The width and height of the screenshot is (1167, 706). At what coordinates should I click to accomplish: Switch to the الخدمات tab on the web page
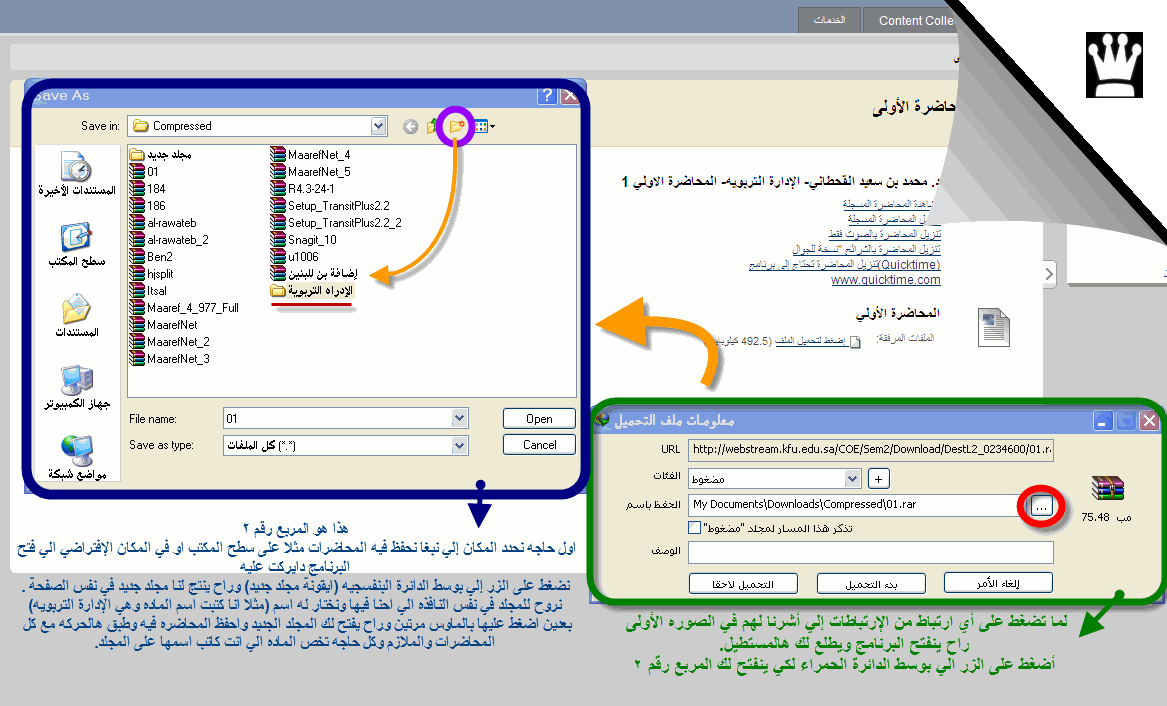pos(829,20)
